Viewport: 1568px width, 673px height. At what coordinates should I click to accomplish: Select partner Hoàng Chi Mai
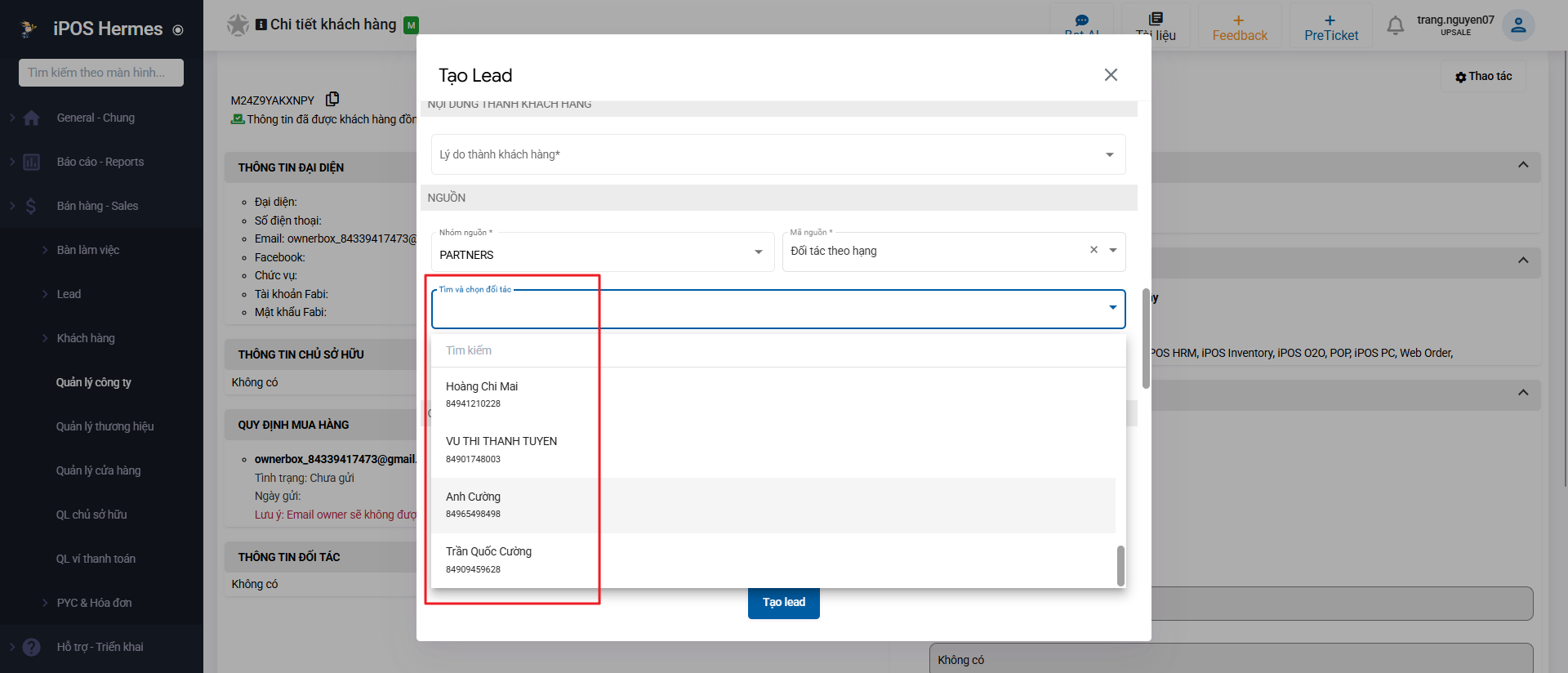pyautogui.click(x=773, y=394)
